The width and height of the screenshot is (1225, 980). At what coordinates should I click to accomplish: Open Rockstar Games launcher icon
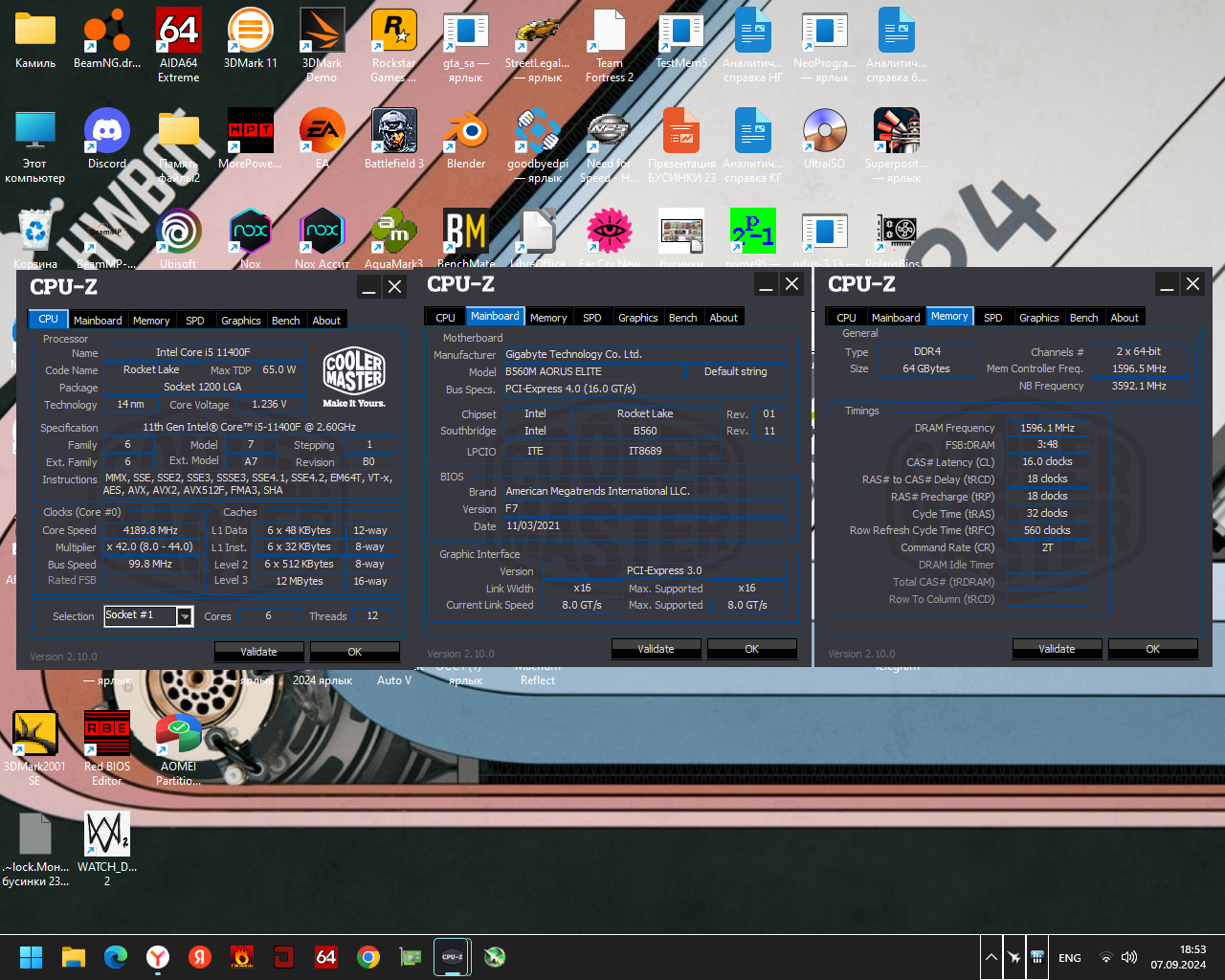393,45
